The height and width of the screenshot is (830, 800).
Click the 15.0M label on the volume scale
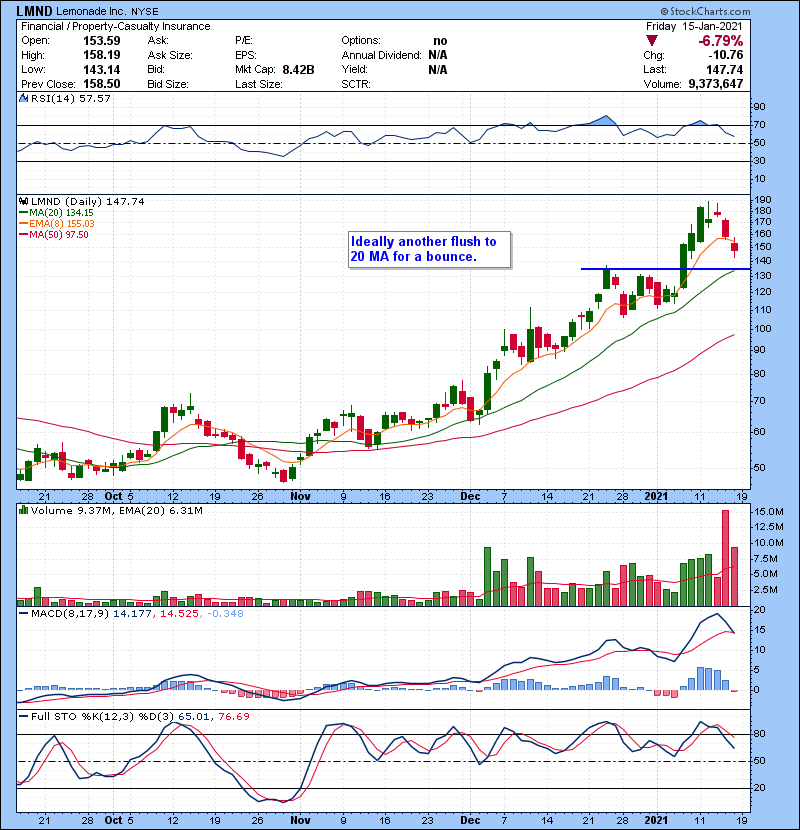(769, 512)
